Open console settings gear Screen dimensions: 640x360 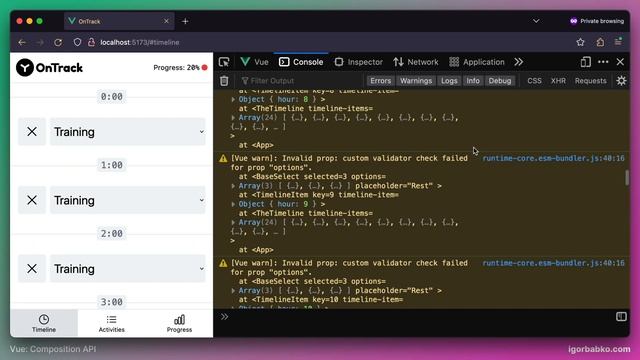[x=621, y=81]
